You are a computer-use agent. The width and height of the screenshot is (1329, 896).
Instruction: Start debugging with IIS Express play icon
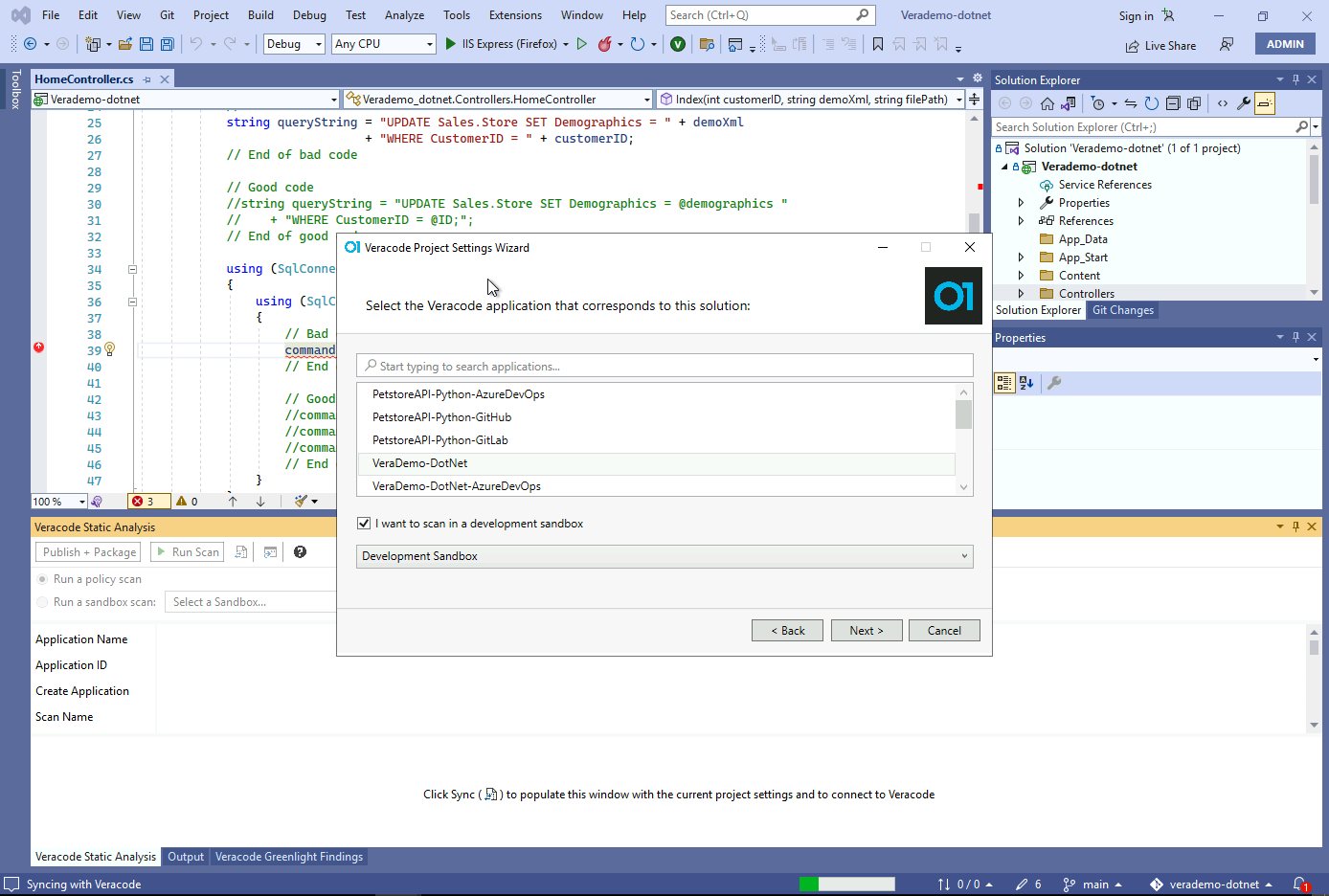coord(451,44)
